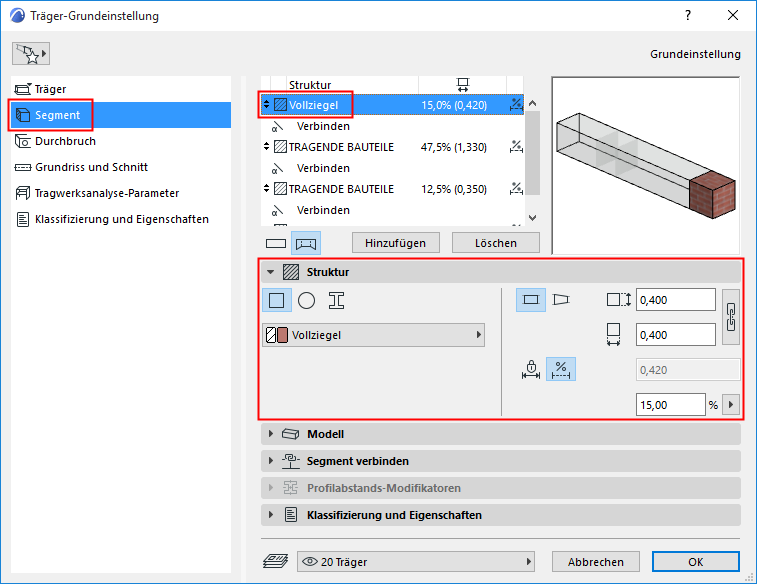Click the segment length column header icon
The image size is (757, 584).
(x=463, y=85)
